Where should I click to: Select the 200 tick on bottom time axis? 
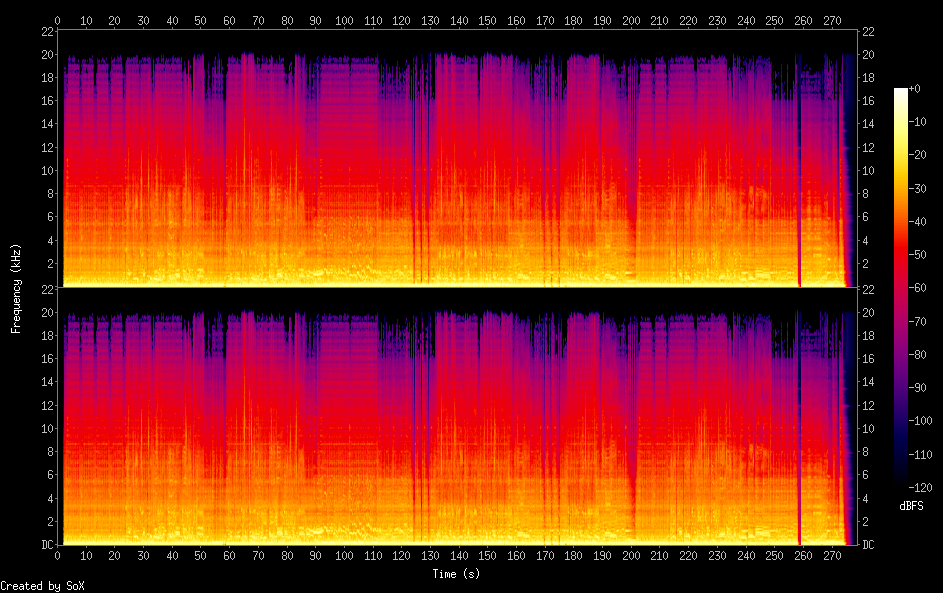(x=631, y=556)
